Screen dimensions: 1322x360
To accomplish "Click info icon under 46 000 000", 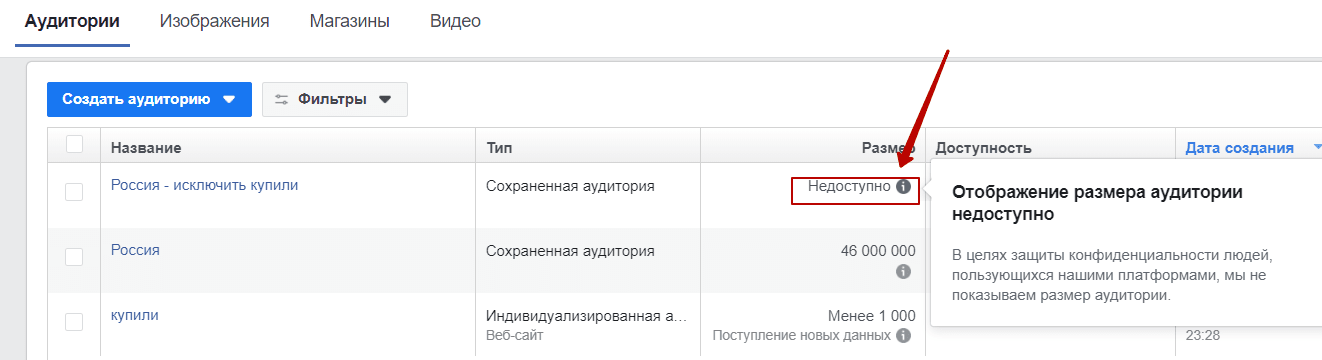I will (904, 271).
